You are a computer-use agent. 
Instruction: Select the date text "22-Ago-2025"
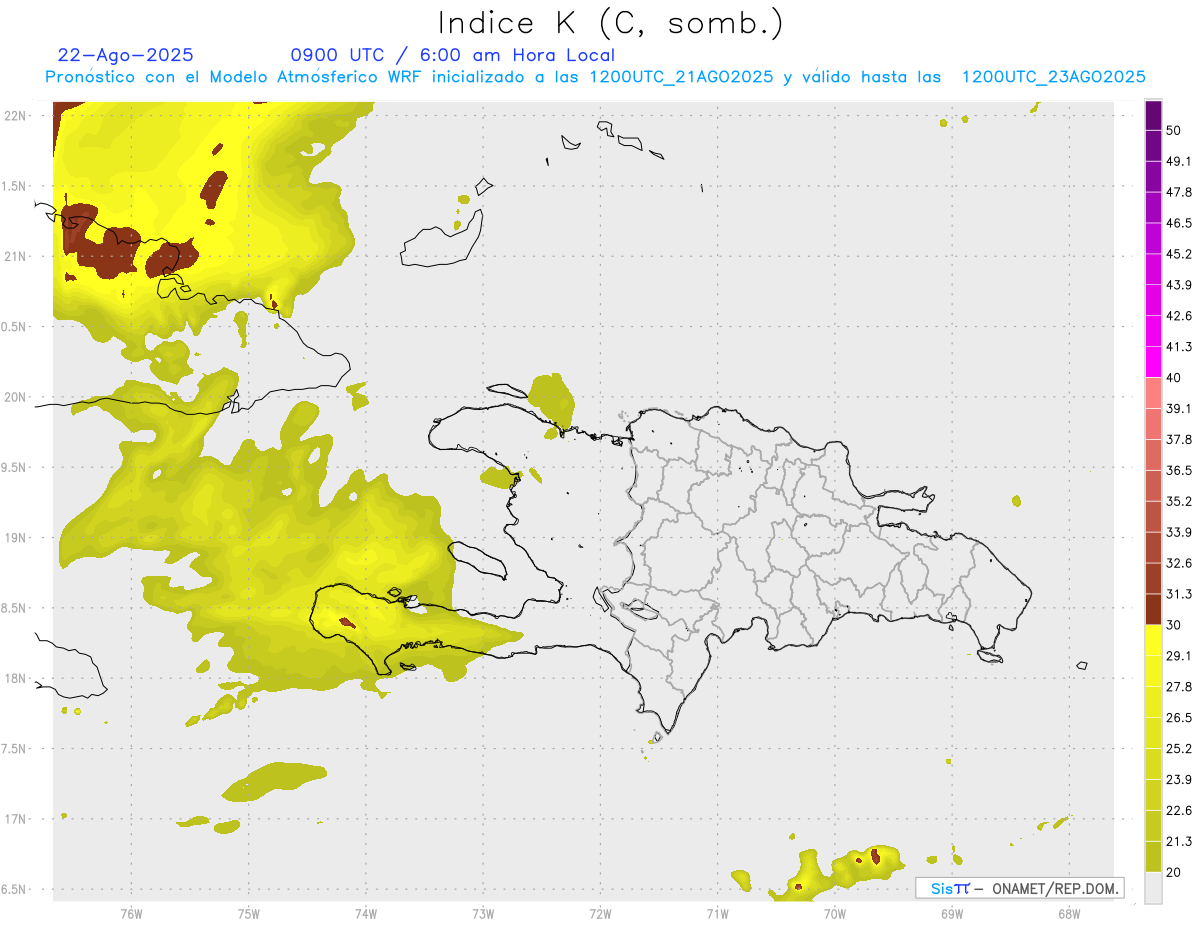coord(126,55)
